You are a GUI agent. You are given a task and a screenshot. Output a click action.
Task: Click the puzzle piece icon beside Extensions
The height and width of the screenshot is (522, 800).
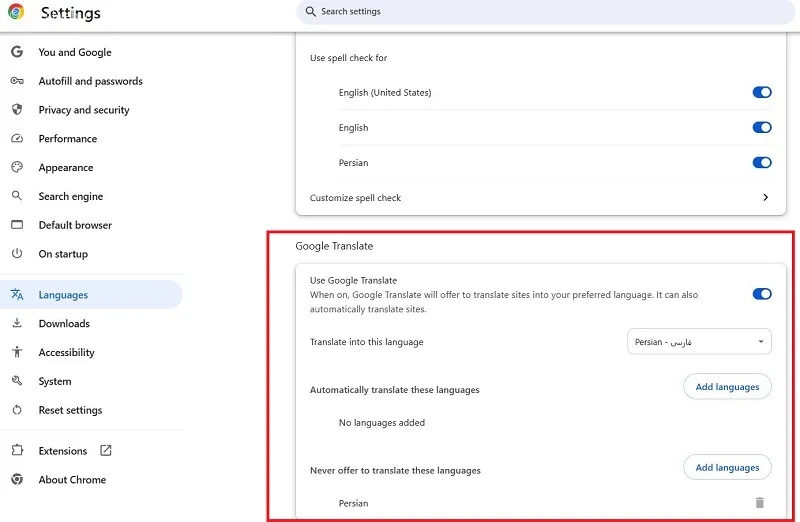coord(17,450)
